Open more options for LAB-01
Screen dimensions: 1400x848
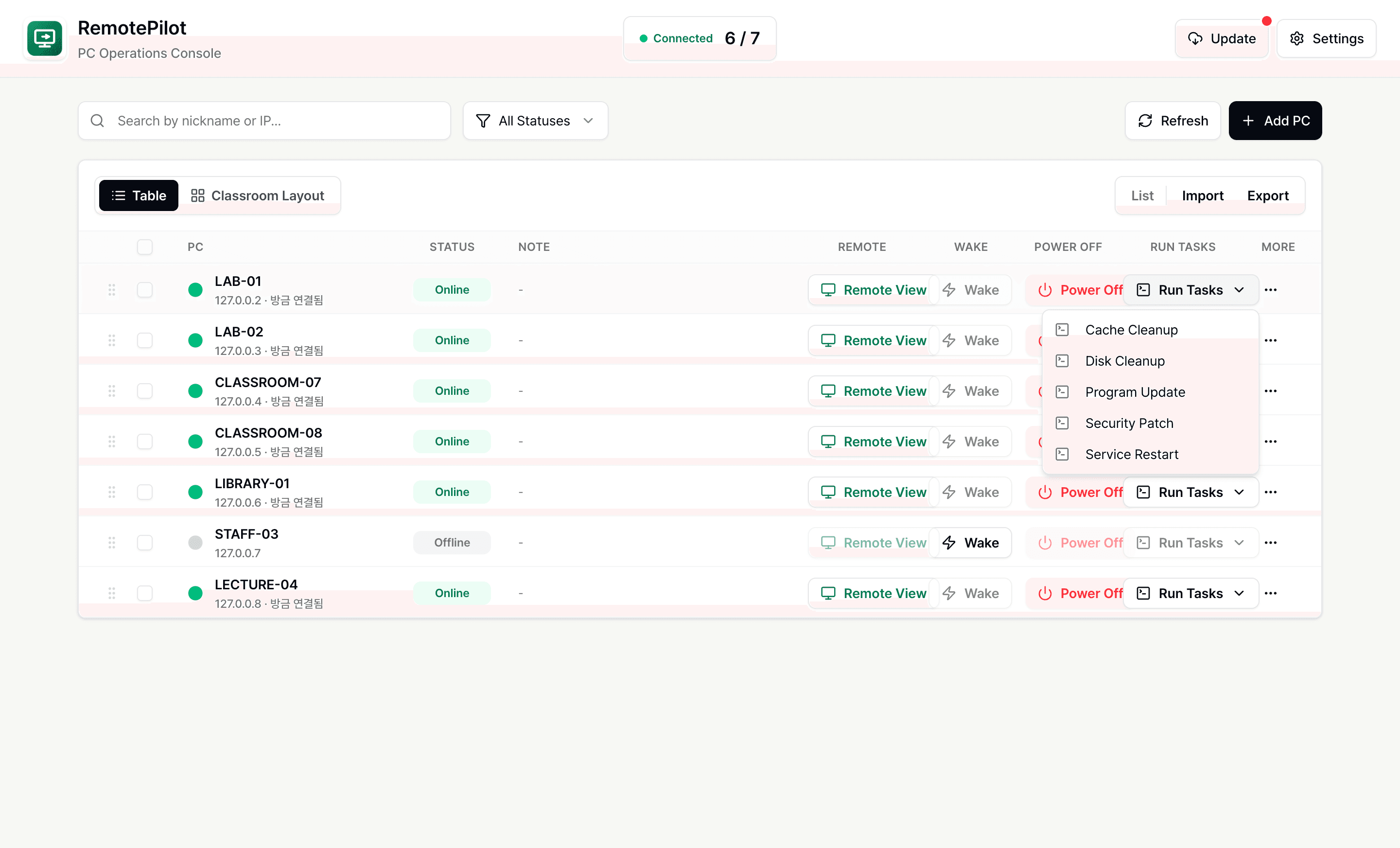[1271, 290]
